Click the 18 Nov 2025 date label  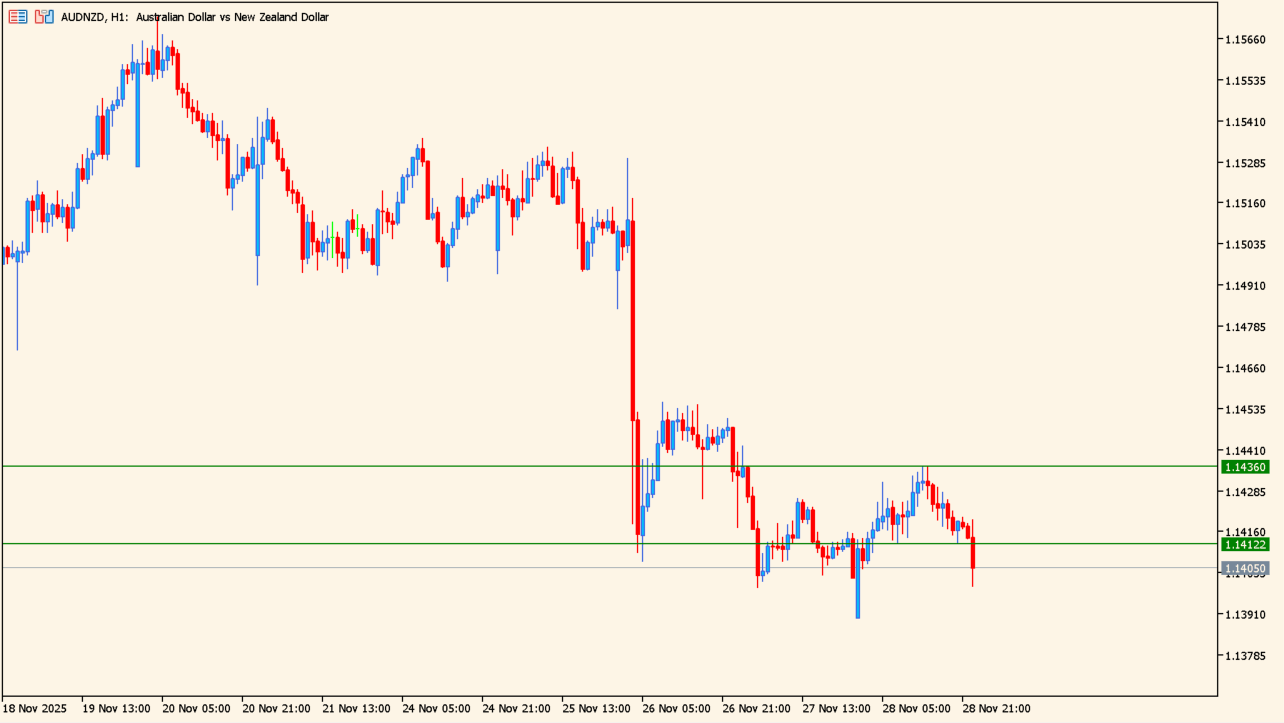34,708
